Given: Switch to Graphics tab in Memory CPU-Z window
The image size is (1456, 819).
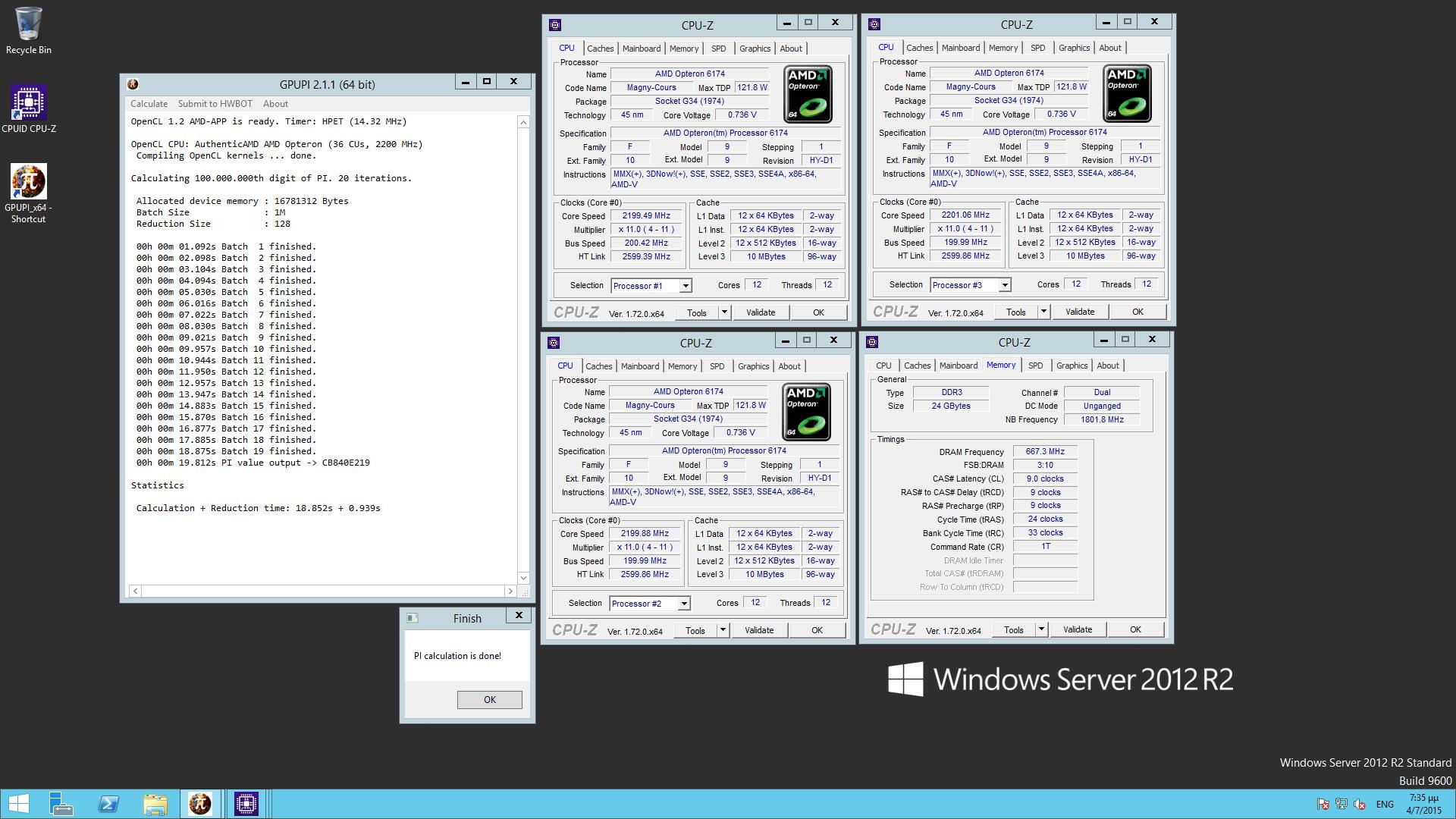Looking at the screenshot, I should 1072,366.
